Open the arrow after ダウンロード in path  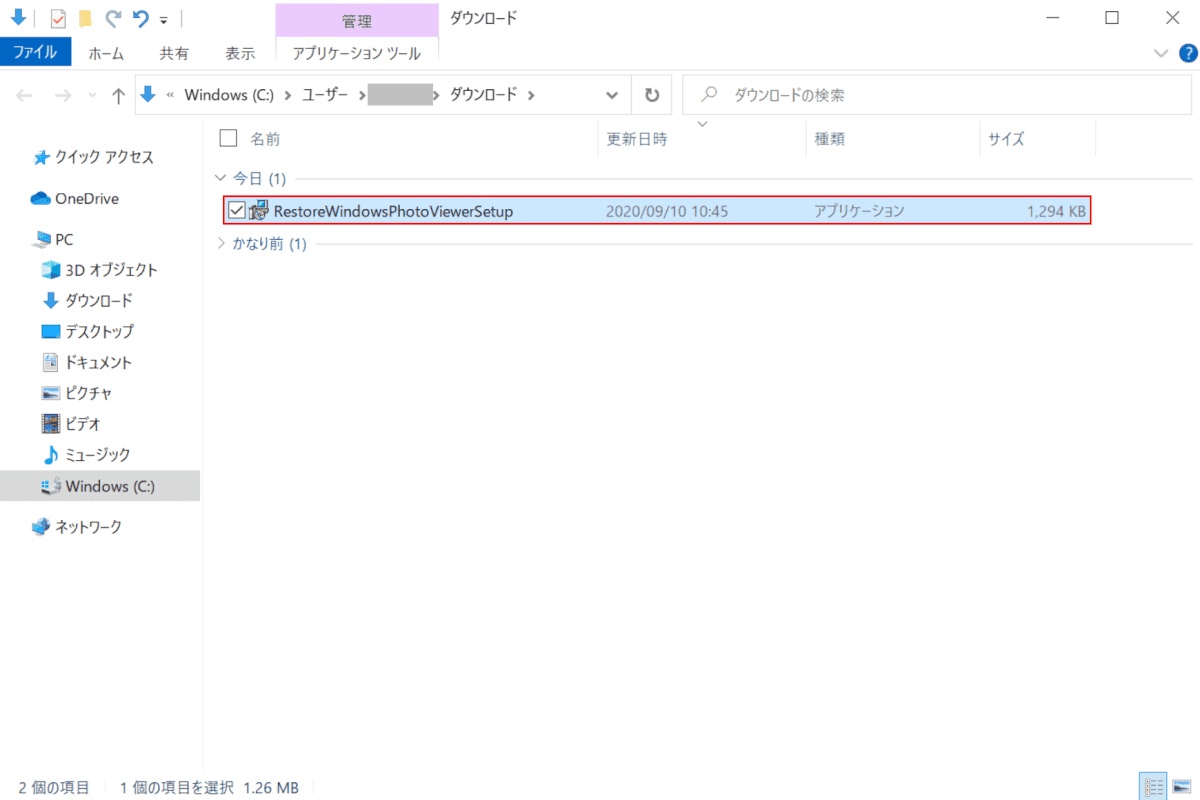(x=531, y=95)
